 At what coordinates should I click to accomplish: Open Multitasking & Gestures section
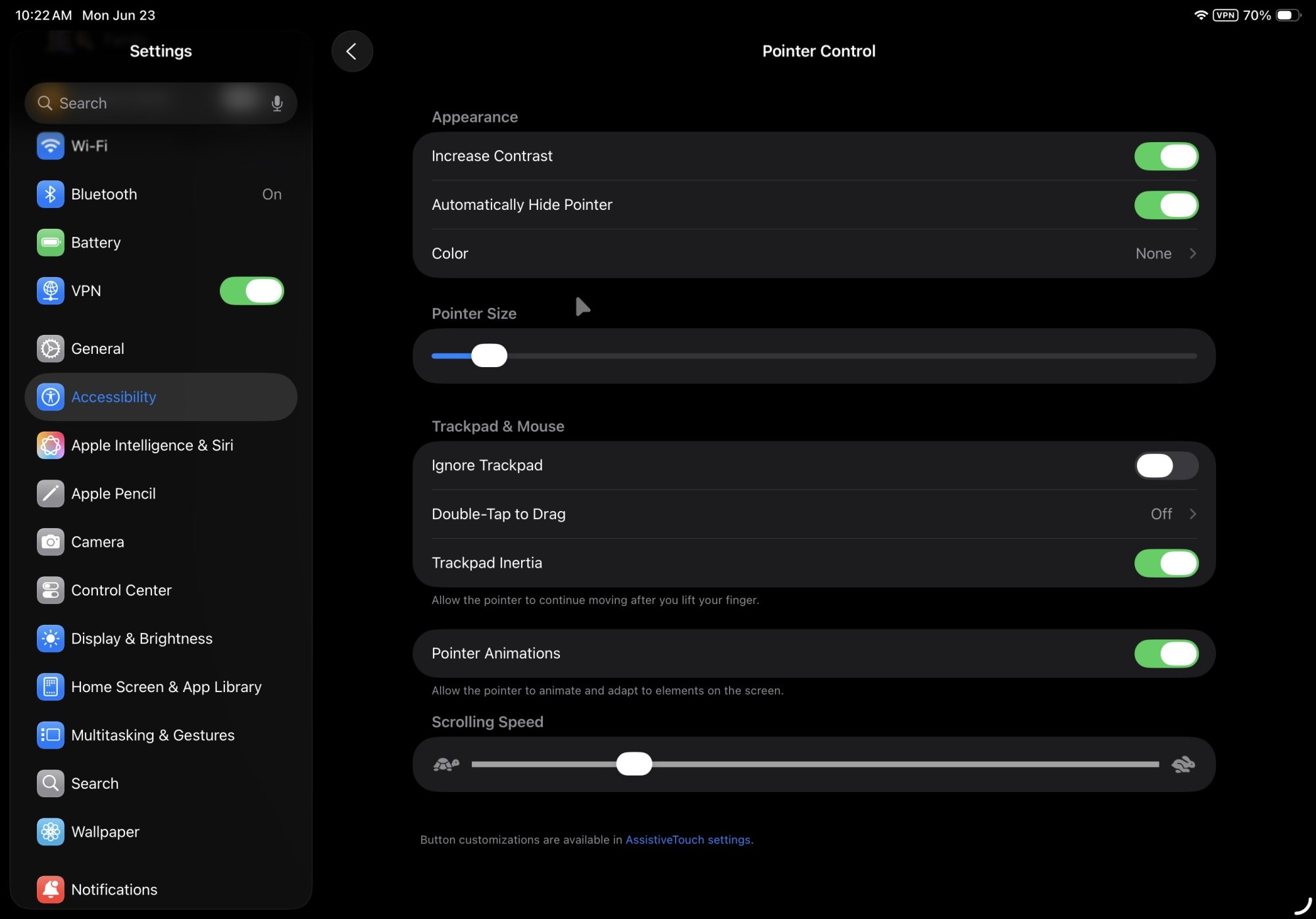(x=152, y=735)
